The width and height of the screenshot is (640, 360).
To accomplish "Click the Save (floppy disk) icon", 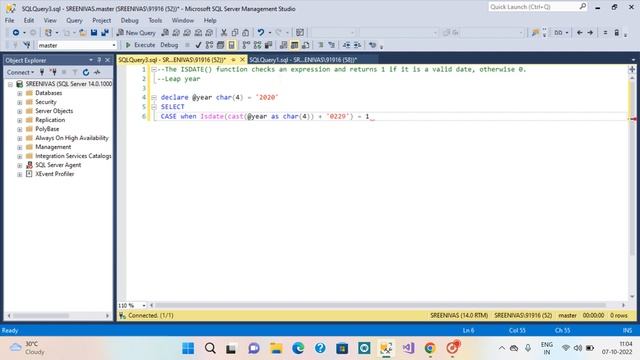I will [x=94, y=33].
